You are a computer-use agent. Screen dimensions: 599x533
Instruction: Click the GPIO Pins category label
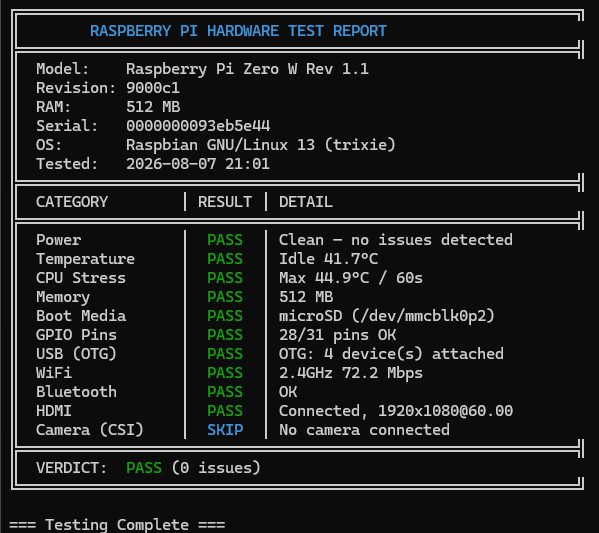76,335
